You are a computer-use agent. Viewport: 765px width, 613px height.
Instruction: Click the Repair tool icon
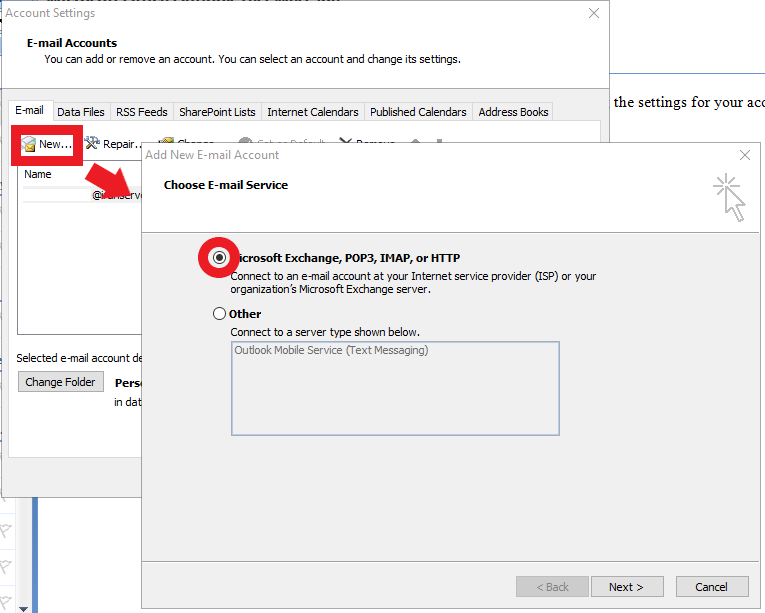click(x=92, y=145)
